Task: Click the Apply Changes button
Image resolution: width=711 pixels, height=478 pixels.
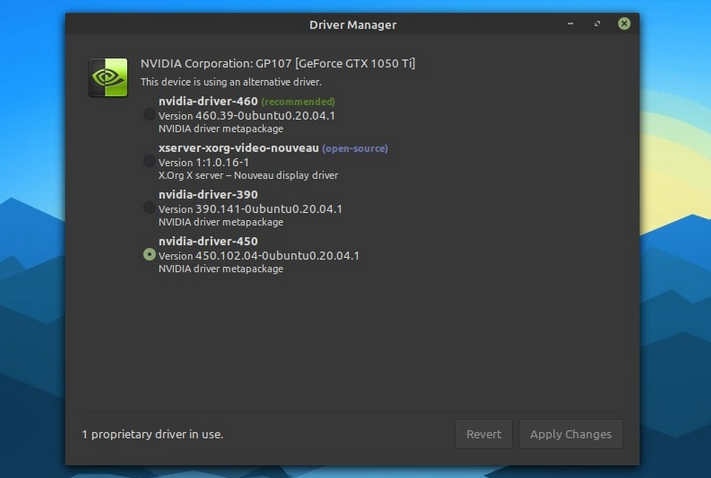Action: click(x=570, y=434)
